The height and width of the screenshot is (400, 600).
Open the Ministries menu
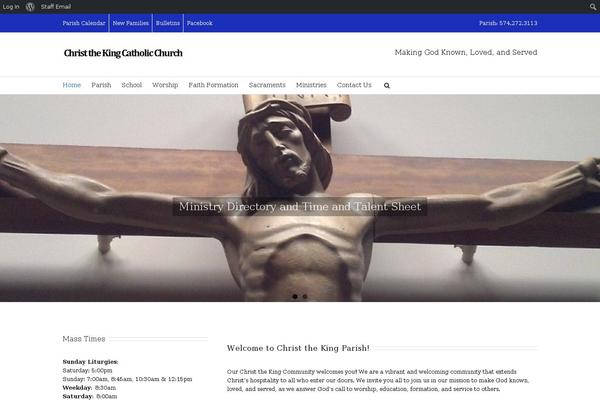[x=311, y=85]
